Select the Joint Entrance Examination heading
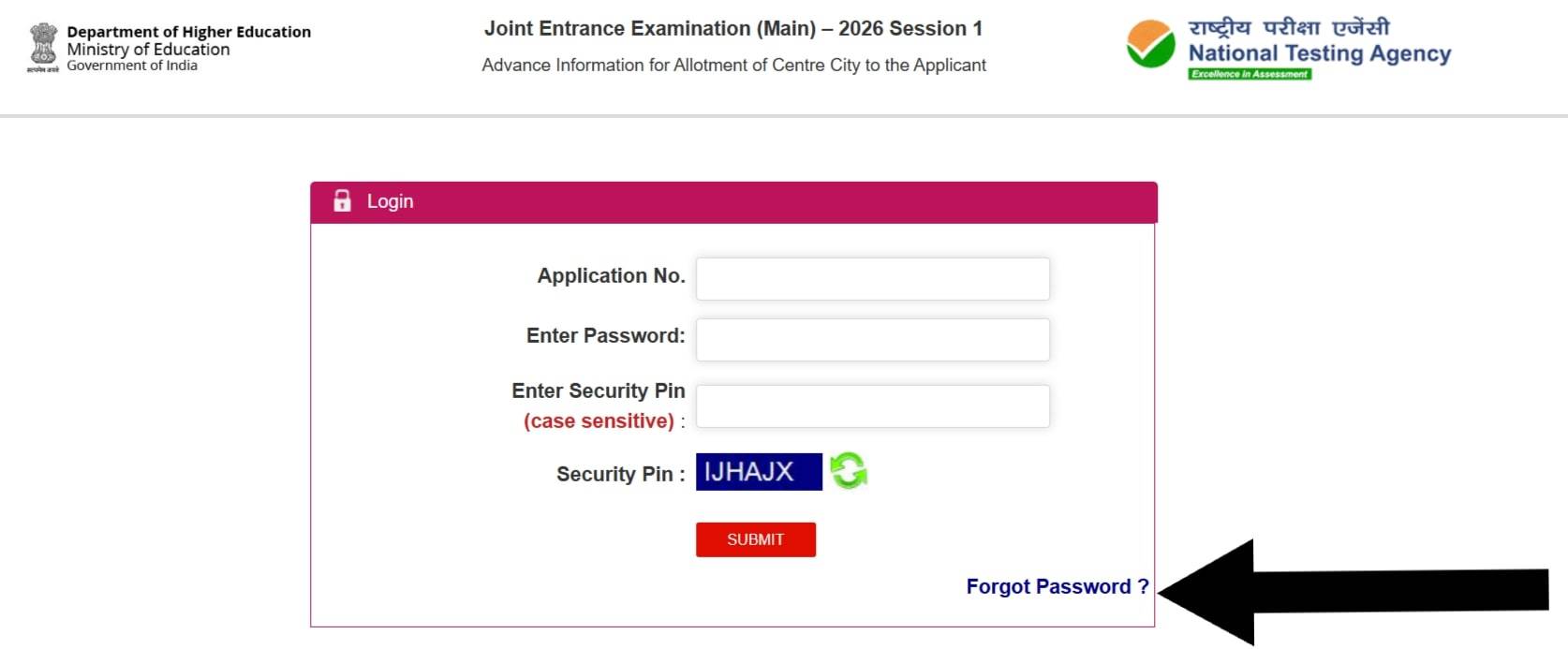Screen dimensions: 1568x649 [733, 28]
